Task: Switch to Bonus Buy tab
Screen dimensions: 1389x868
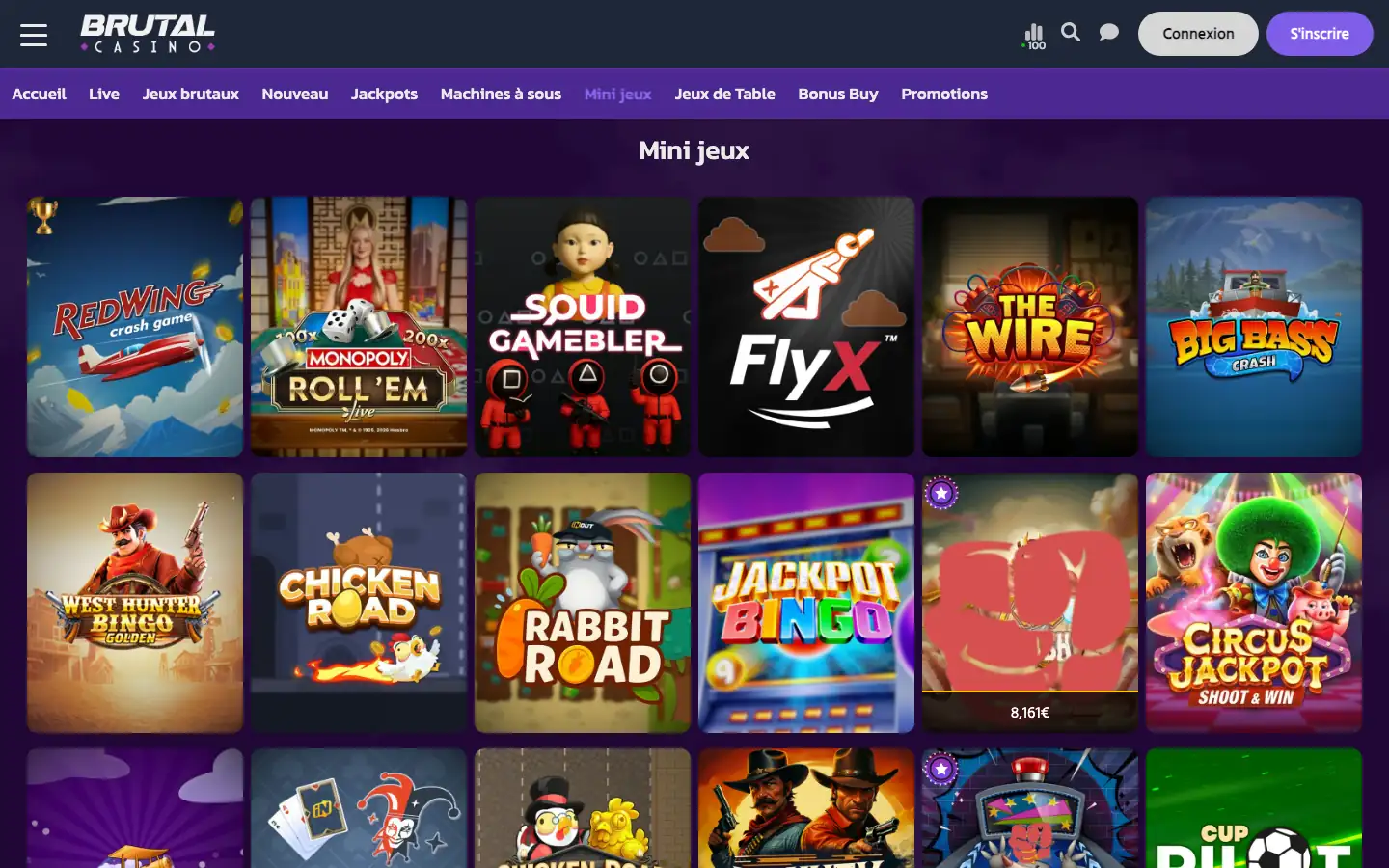Action: [x=838, y=94]
